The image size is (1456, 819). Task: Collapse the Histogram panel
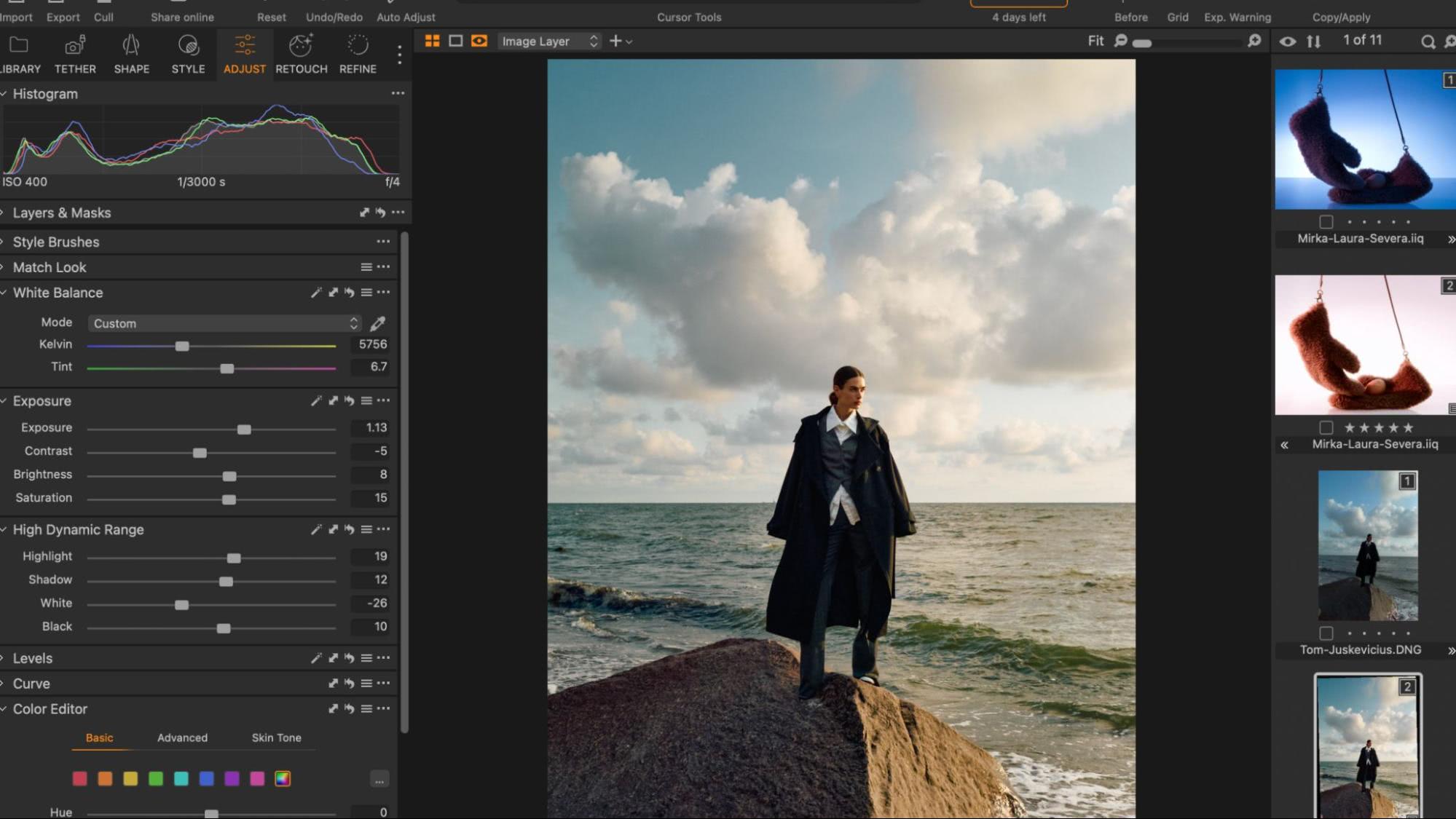pyautogui.click(x=6, y=93)
